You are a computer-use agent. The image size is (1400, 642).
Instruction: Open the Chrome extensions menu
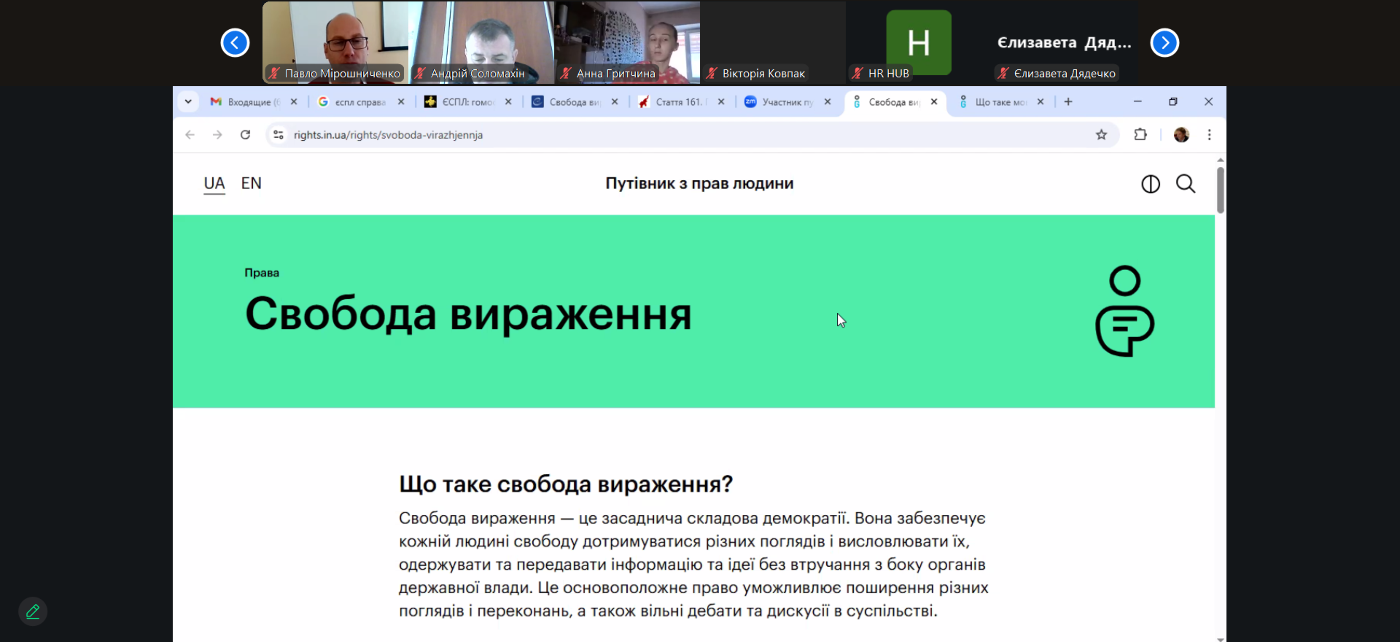[x=1140, y=135]
